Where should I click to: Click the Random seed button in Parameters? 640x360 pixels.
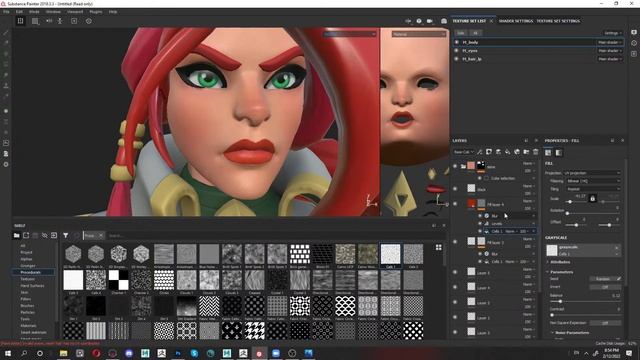click(x=605, y=279)
